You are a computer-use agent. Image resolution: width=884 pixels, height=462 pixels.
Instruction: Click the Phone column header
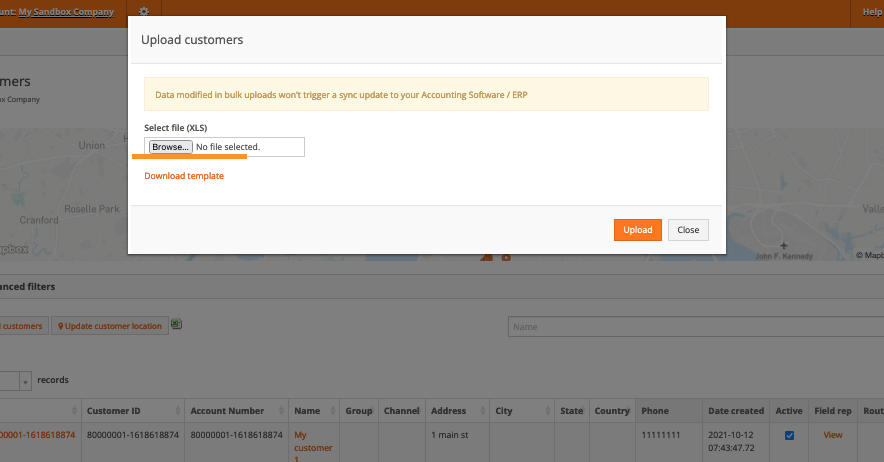[655, 411]
